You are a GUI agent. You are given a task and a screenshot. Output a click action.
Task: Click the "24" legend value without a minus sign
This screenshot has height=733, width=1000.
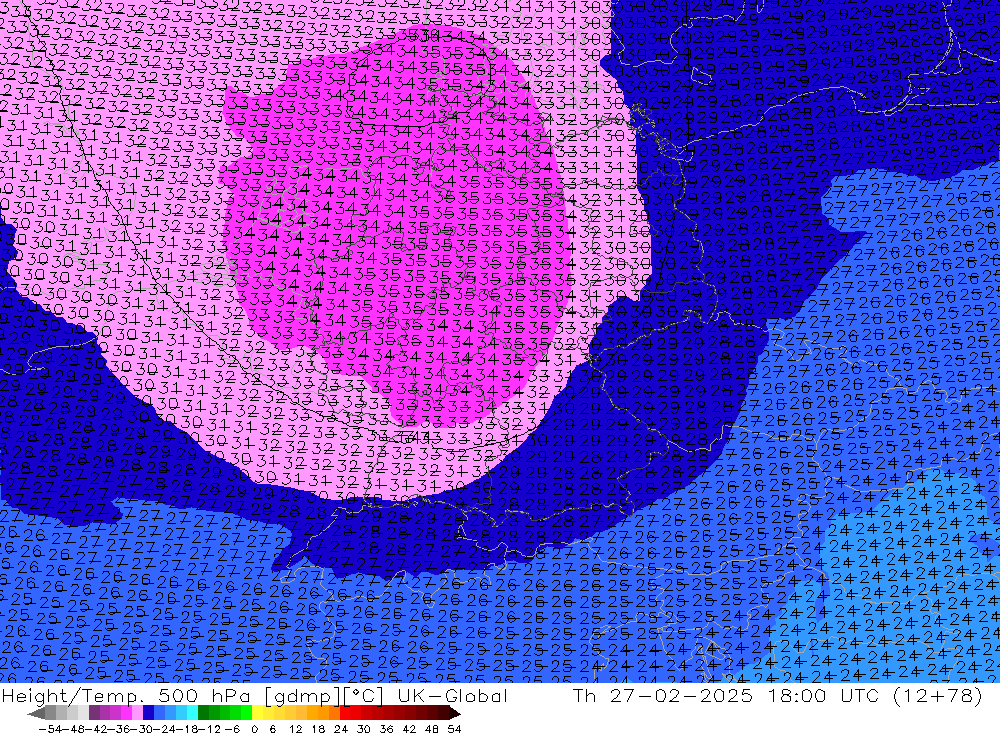click(x=341, y=729)
